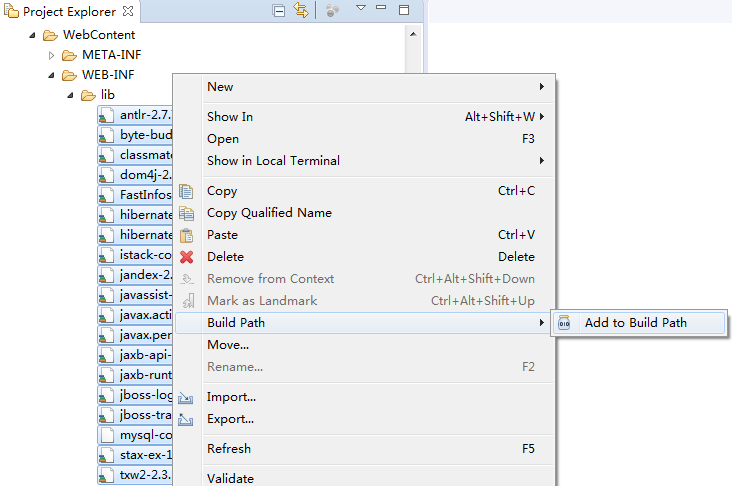732x486 pixels.
Task: Click the stax-ex-1 jar file icon
Action: tap(106, 455)
